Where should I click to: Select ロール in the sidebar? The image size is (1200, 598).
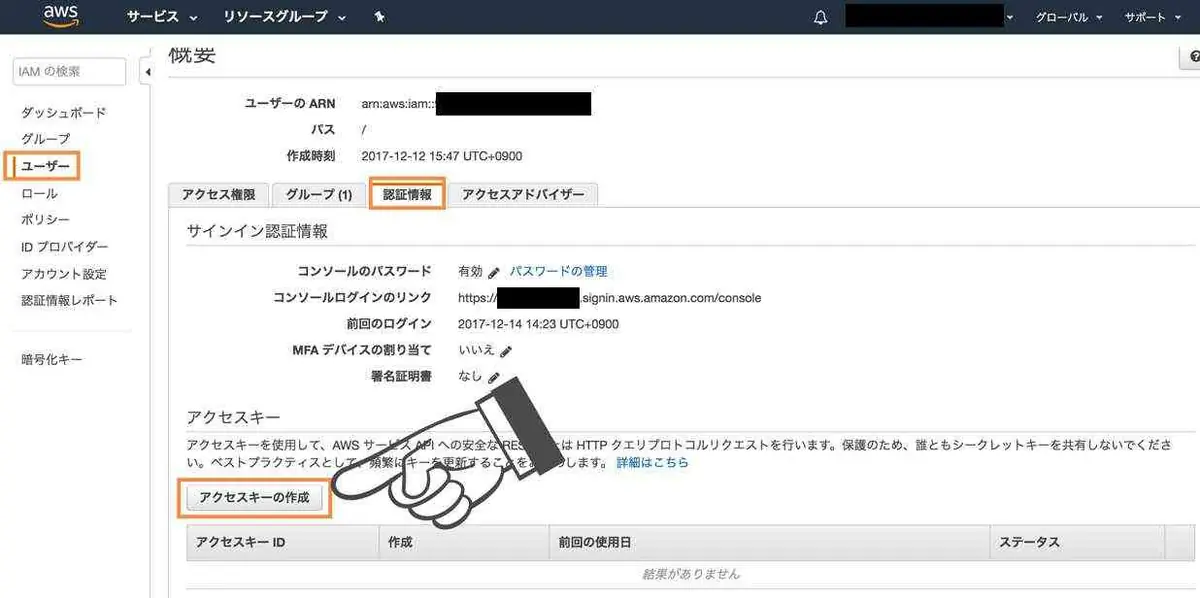(x=40, y=193)
